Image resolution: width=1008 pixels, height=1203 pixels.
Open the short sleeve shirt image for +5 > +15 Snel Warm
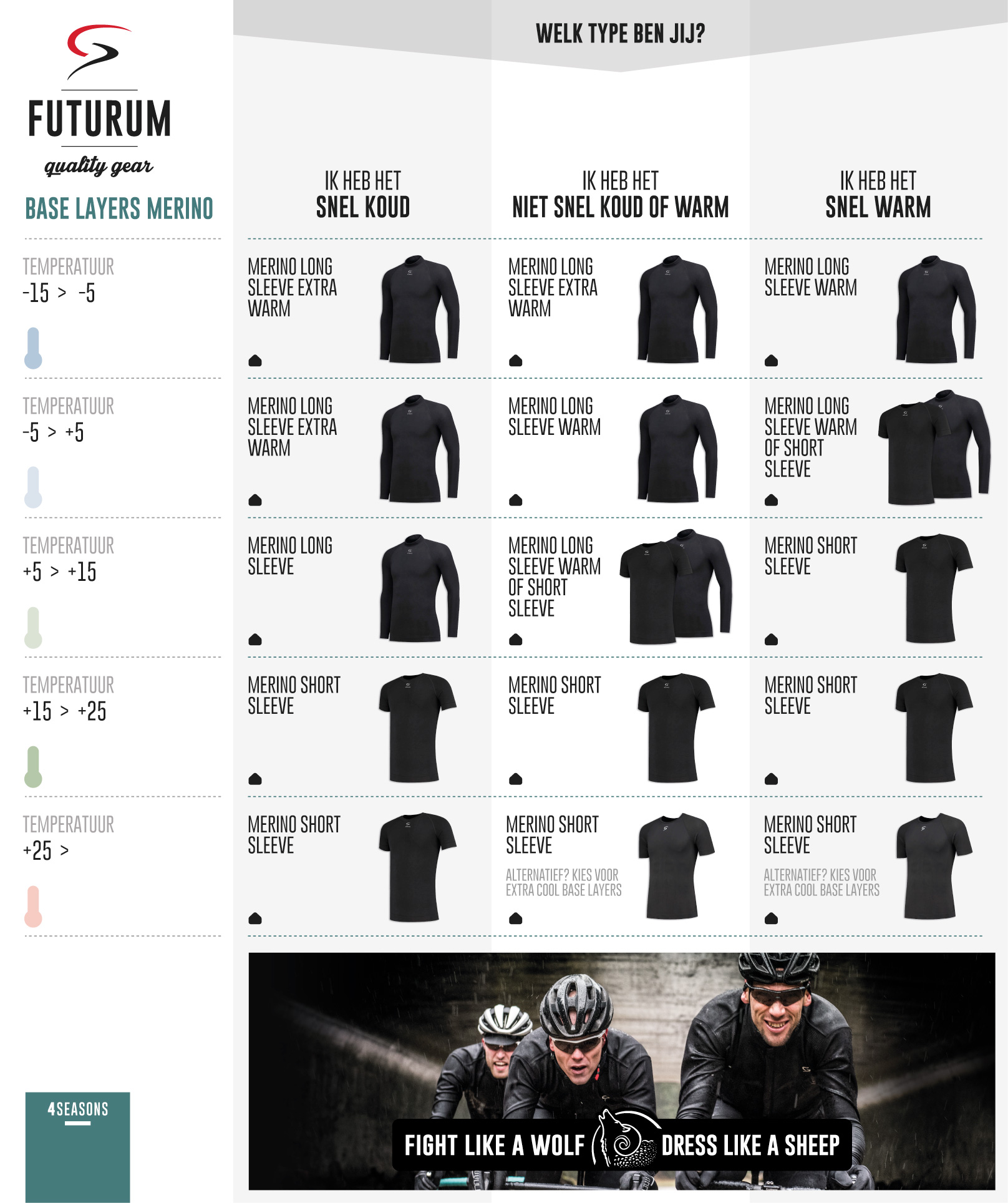934,588
